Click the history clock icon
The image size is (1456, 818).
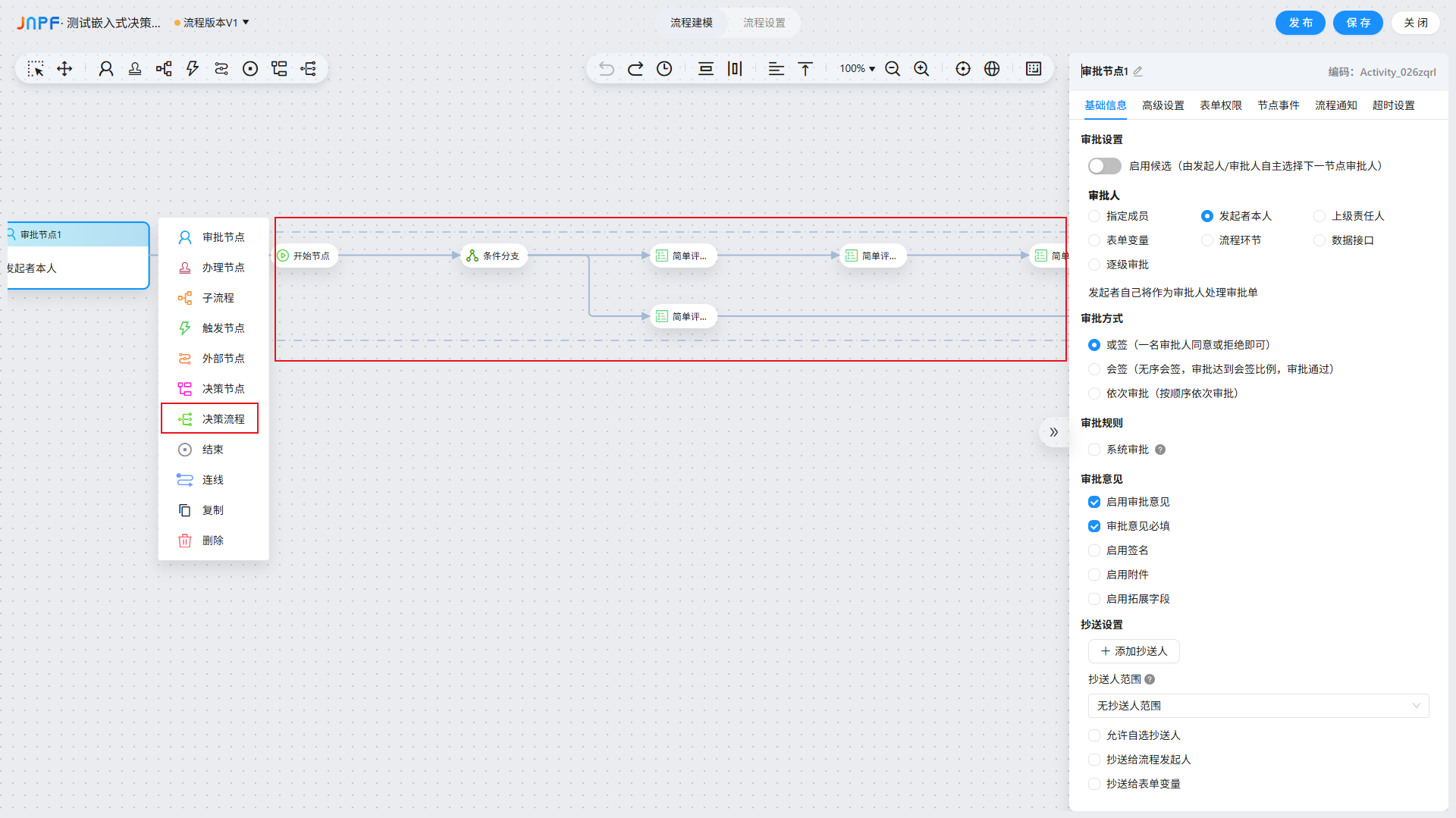click(664, 69)
